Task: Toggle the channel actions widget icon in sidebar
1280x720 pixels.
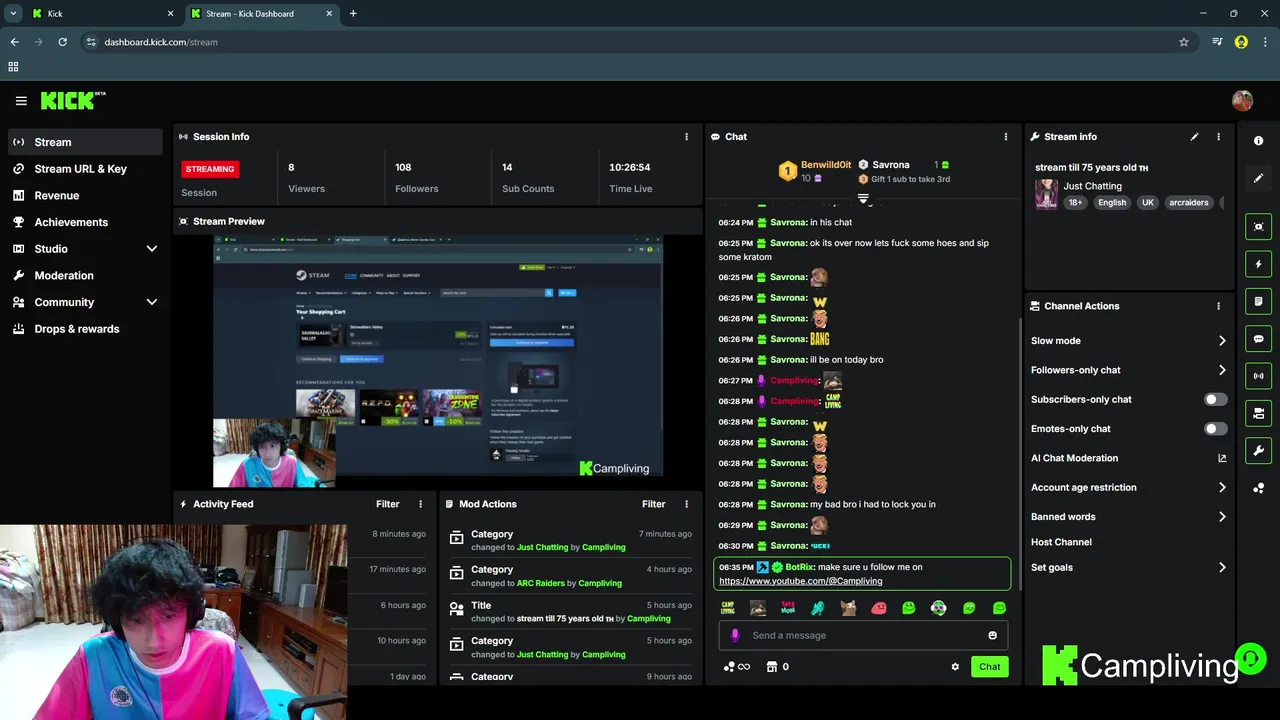Action: pos(1258,413)
